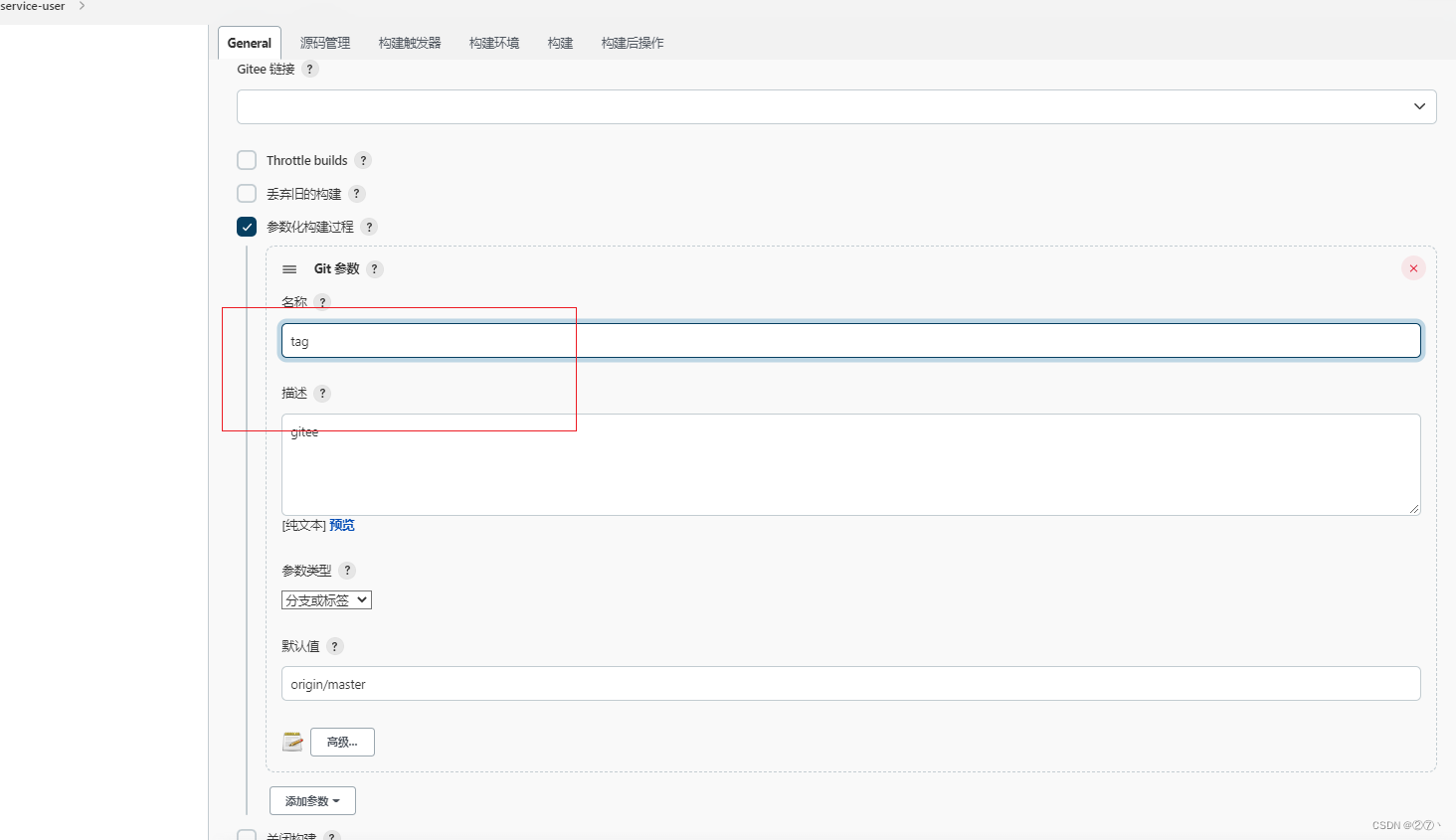Image resolution: width=1456 pixels, height=840 pixels.
Task: Click the 高级... button
Action: 342,743
